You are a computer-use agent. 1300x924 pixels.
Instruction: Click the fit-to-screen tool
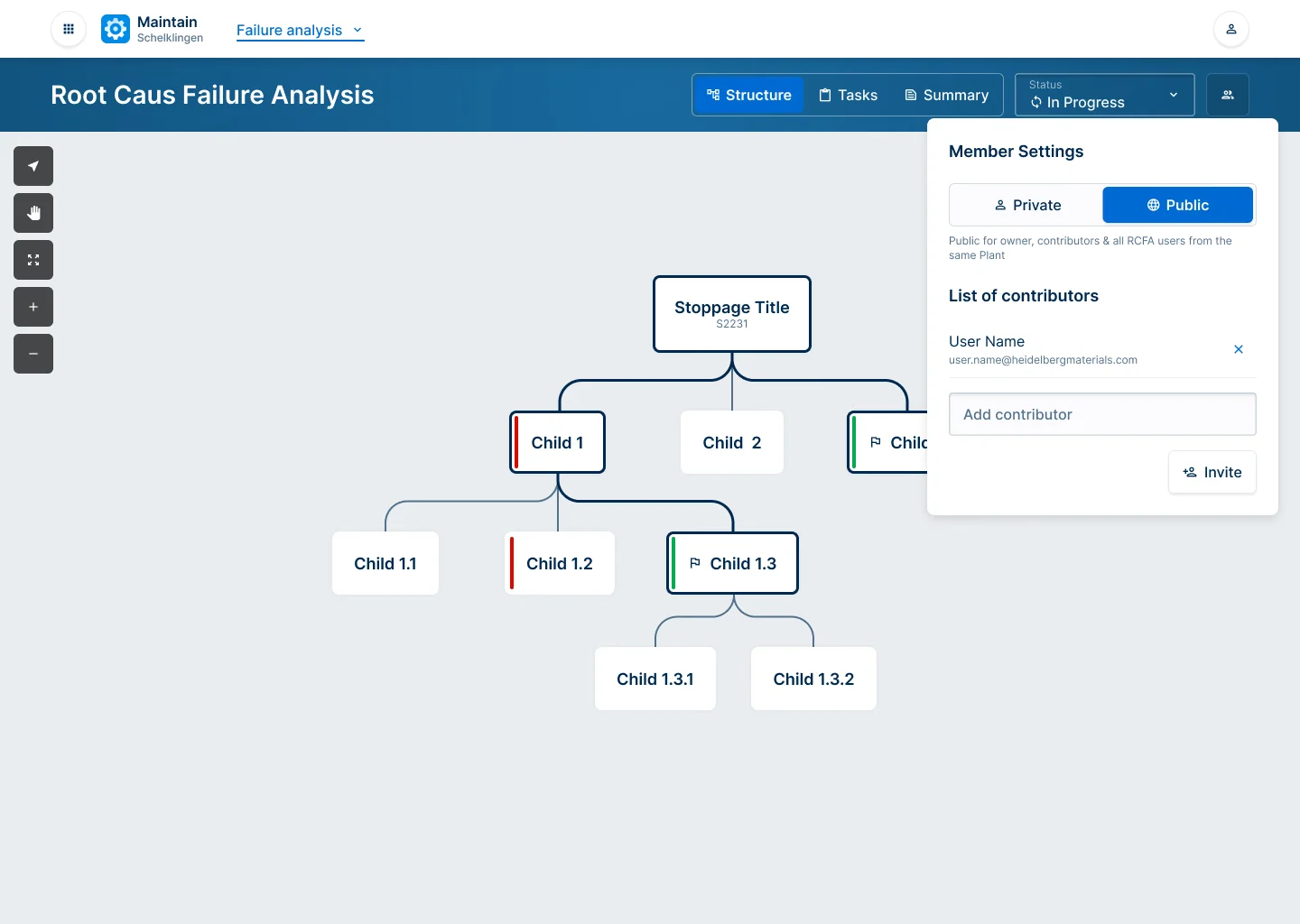click(33, 260)
